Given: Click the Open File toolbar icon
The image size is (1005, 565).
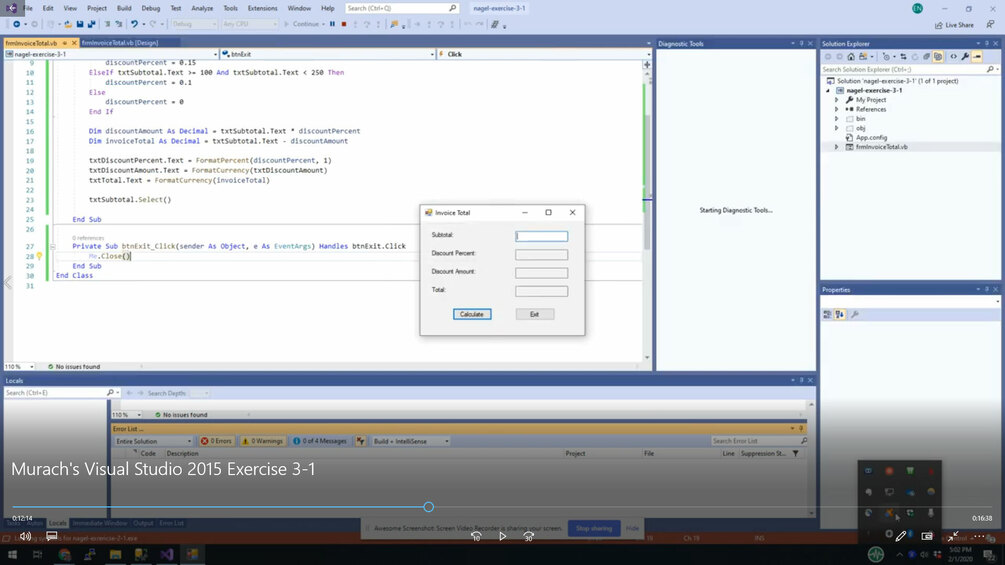Looking at the screenshot, I should click(68, 24).
